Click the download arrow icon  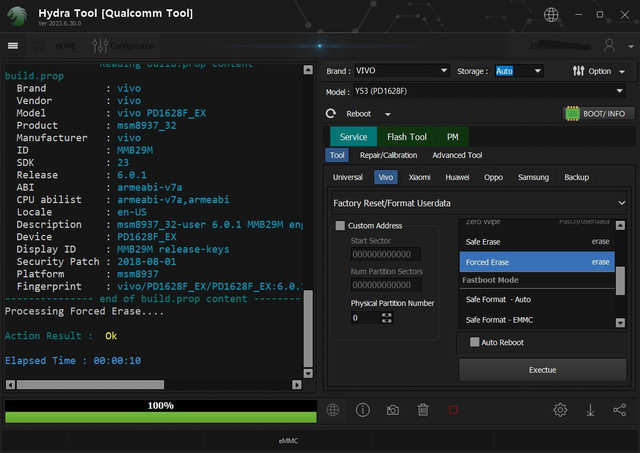[590, 410]
